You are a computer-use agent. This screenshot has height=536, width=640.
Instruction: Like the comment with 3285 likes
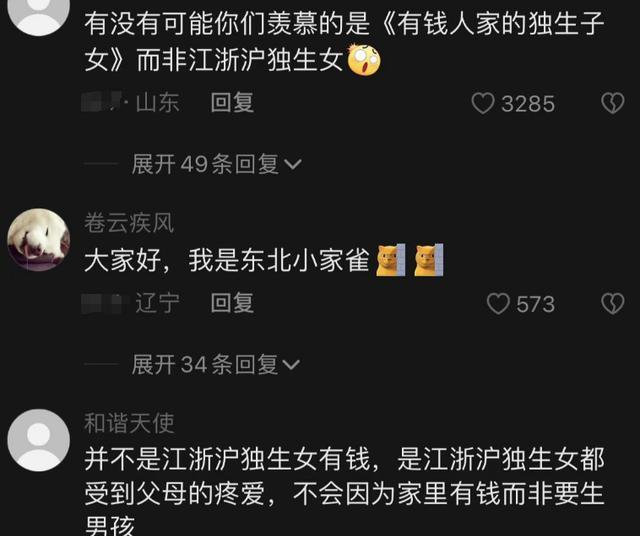tap(483, 103)
